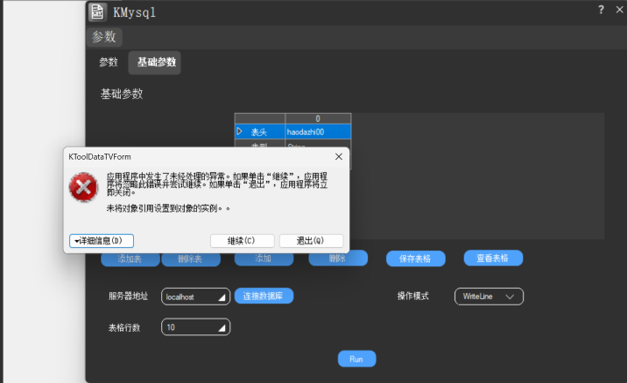Click the 参数 header button
627x383 pixels.
104,37
